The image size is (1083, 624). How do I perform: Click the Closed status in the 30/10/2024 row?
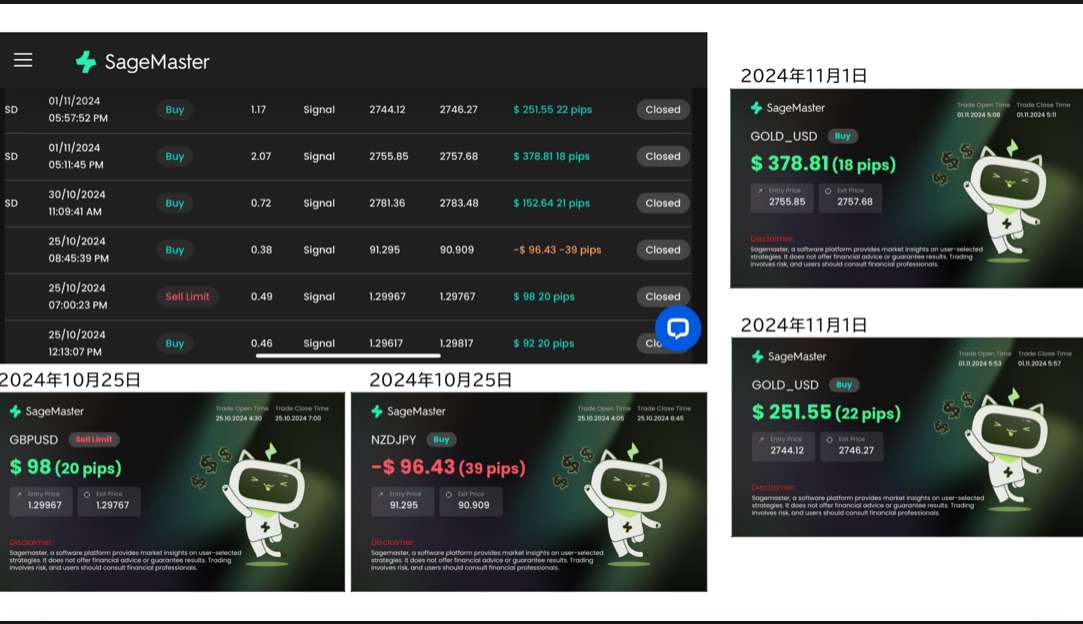662,203
